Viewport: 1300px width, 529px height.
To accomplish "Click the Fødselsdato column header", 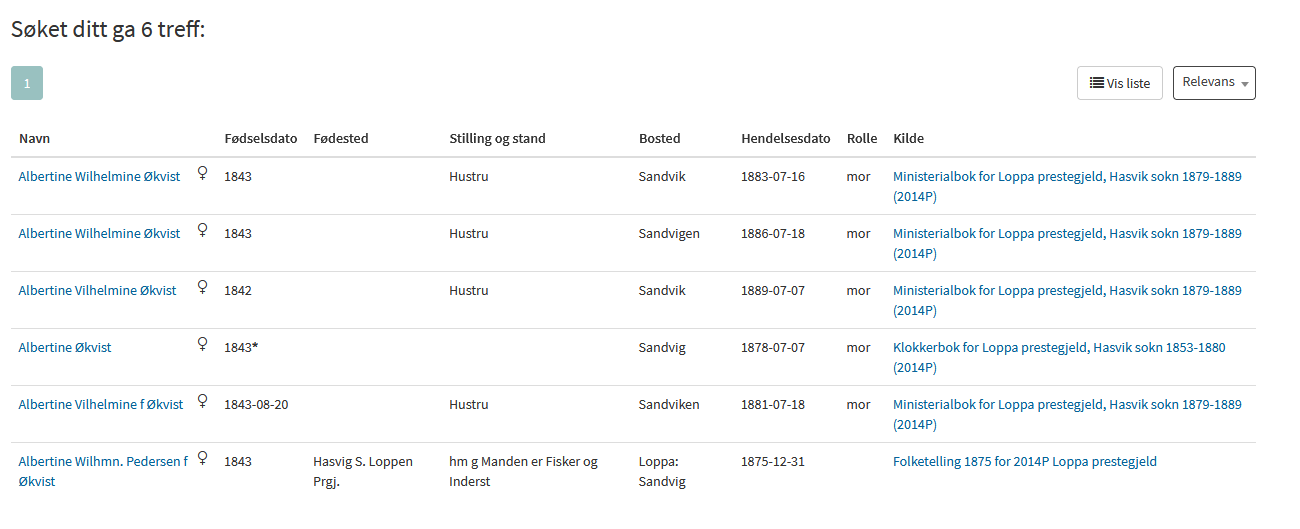I will click(261, 138).
